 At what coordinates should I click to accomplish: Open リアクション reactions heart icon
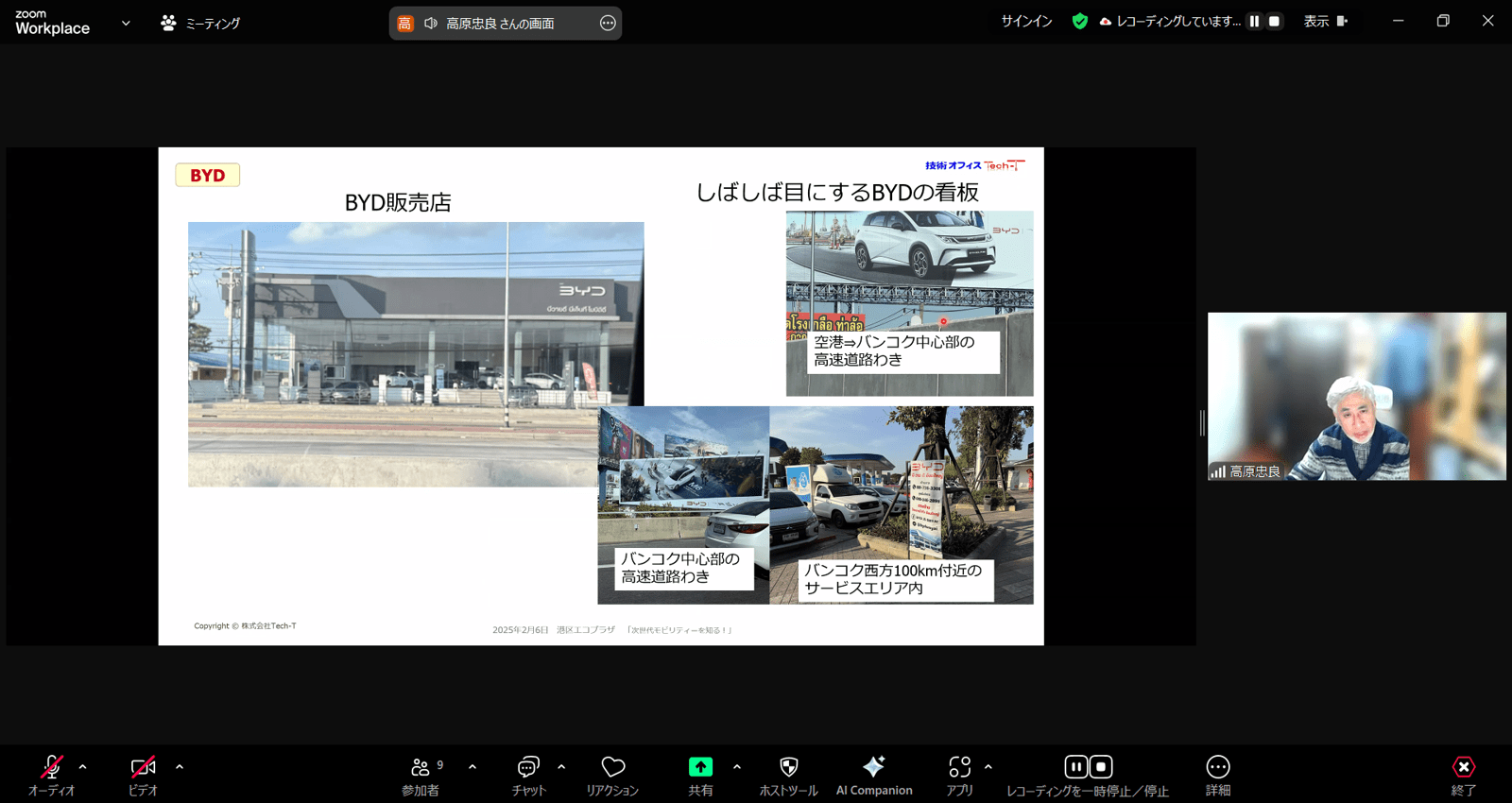tap(613, 766)
